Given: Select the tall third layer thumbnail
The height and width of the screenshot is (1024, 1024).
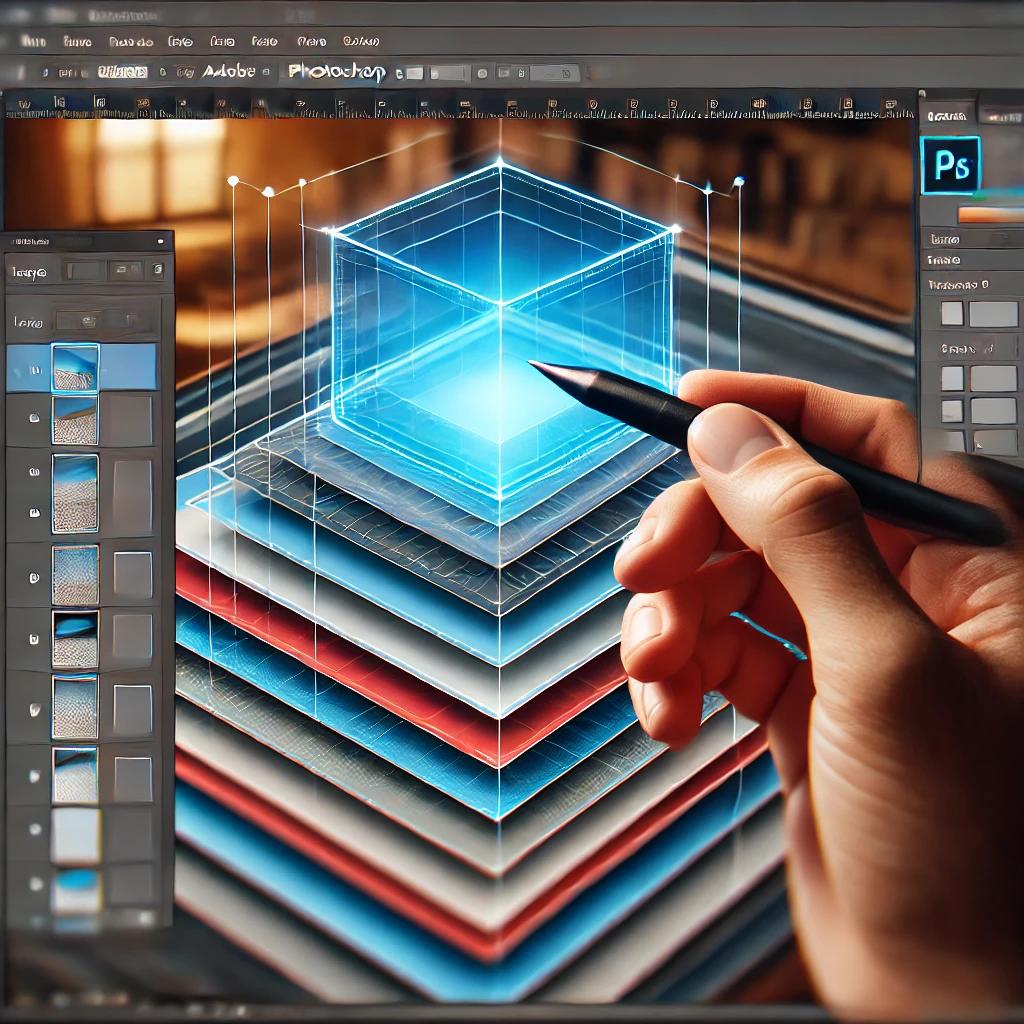Looking at the screenshot, I should click(75, 493).
